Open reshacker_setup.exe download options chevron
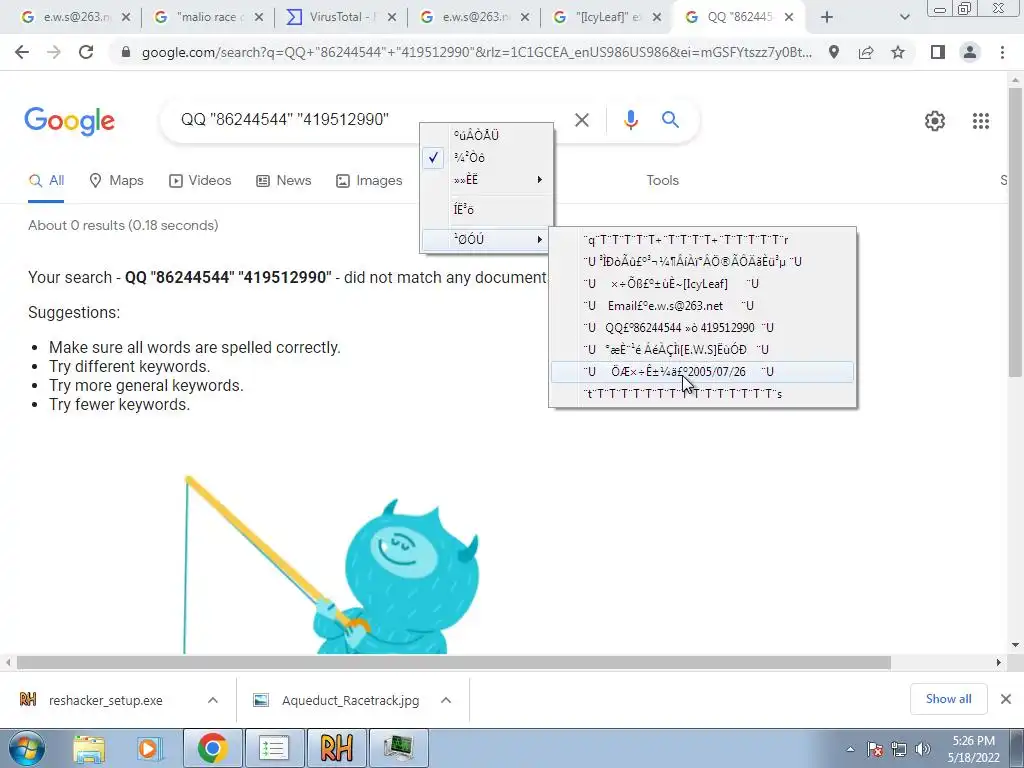Viewport: 1024px width, 768px height. 213,700
